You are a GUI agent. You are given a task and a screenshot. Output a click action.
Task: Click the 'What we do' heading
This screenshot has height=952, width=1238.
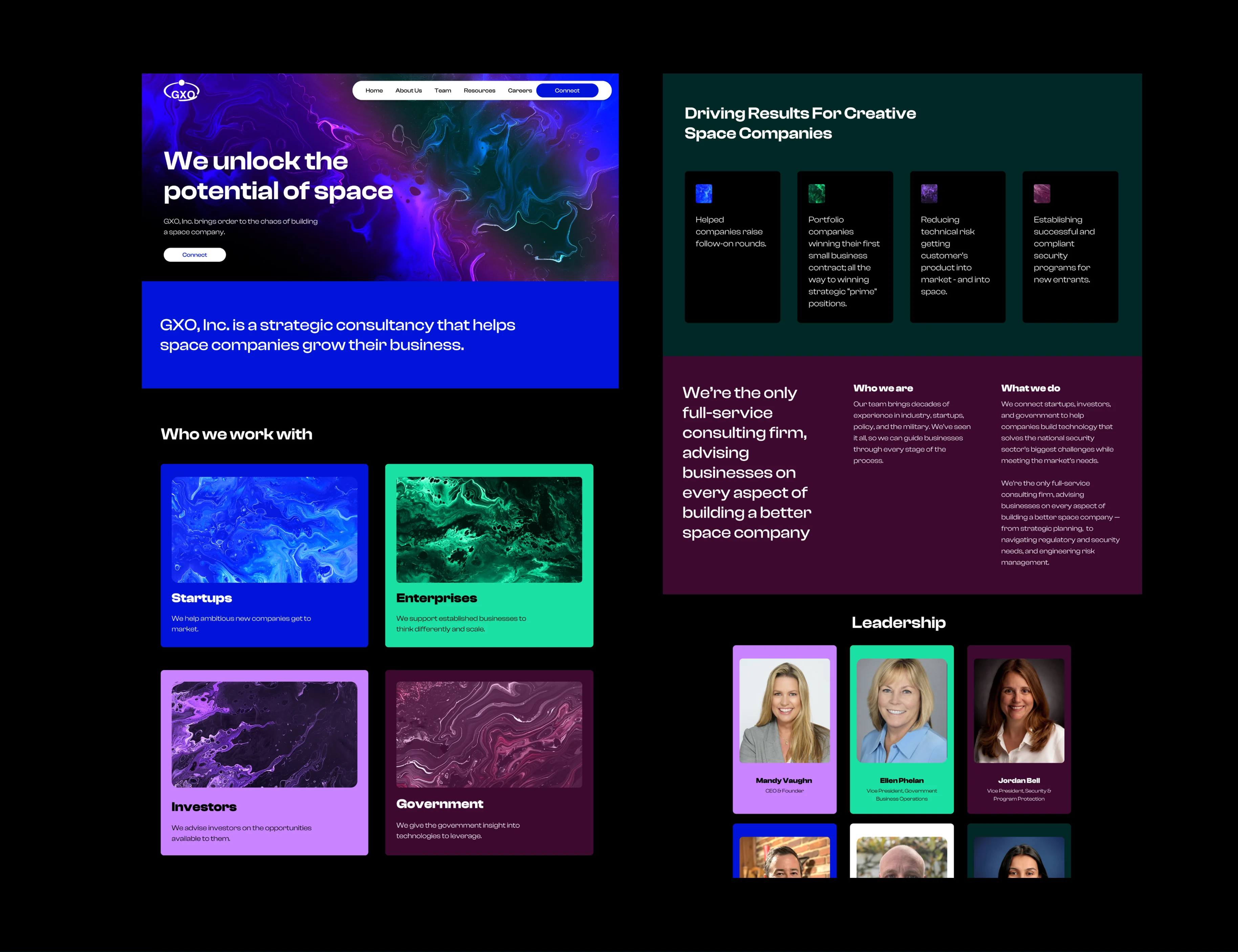(1030, 388)
